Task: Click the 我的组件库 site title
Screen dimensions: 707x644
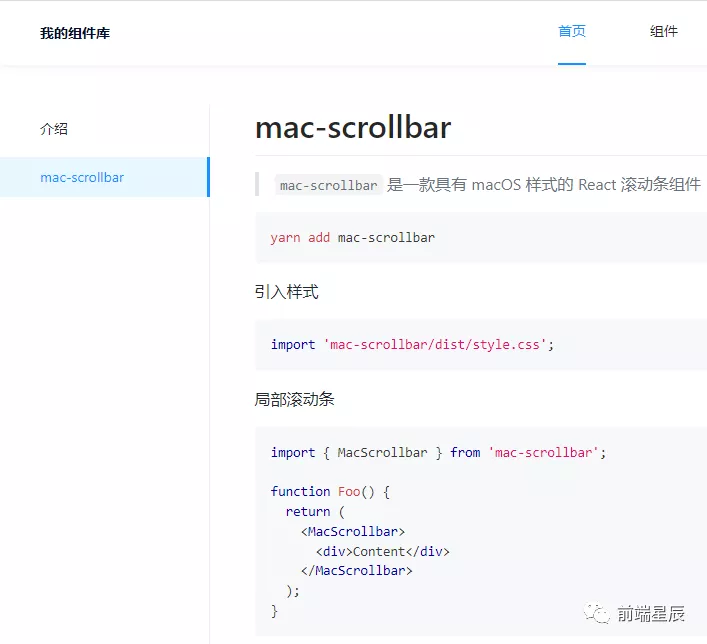Action: (x=75, y=33)
